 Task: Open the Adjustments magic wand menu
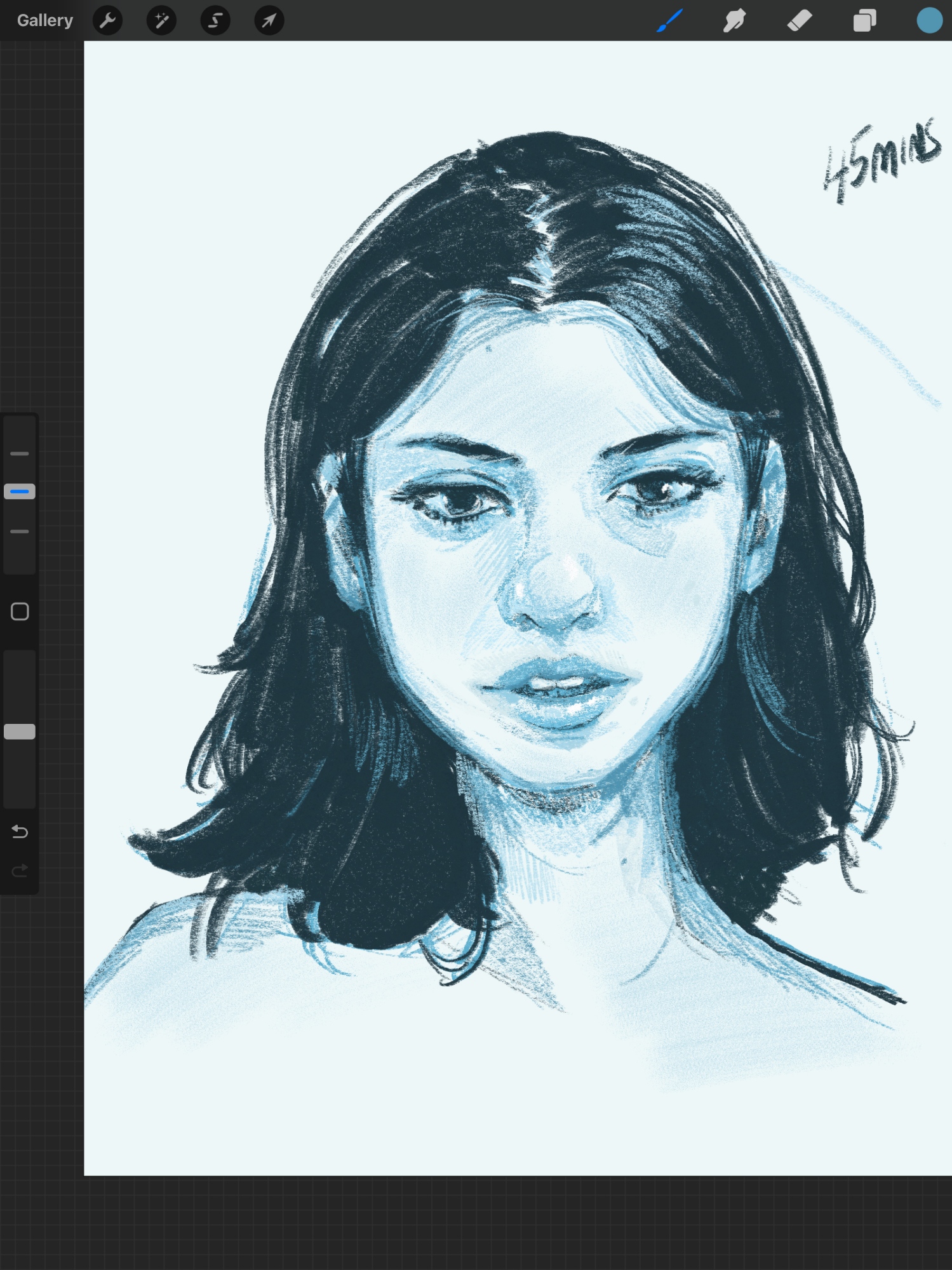point(161,20)
